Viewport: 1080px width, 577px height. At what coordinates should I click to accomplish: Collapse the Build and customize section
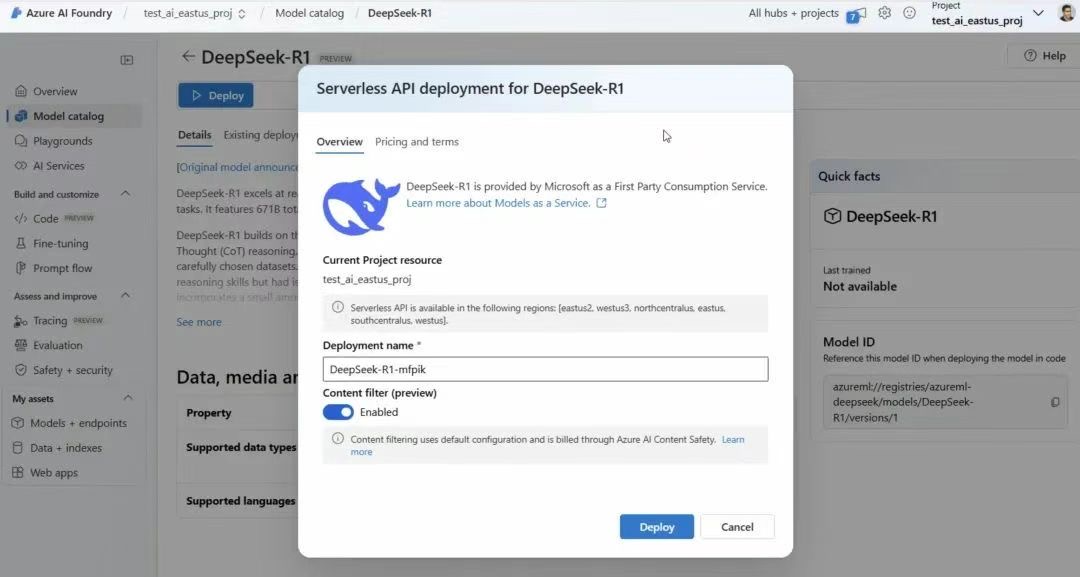click(125, 194)
